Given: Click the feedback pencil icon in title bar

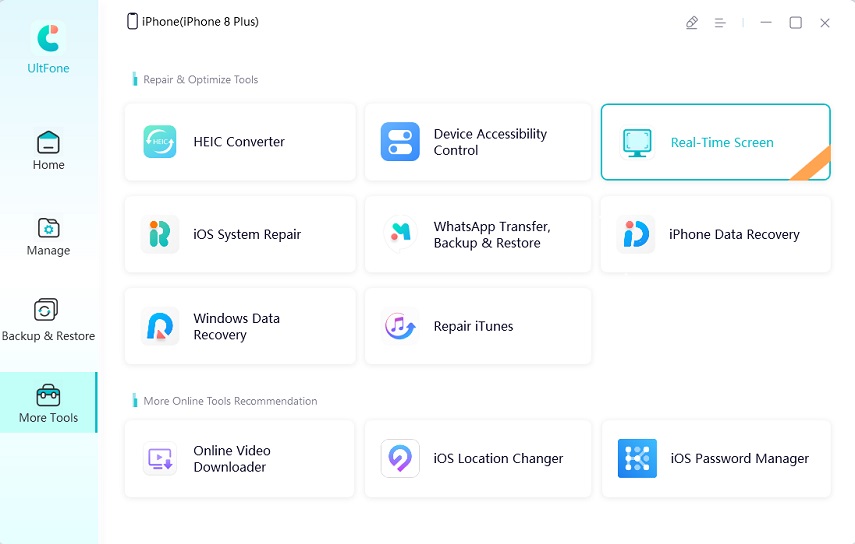Looking at the screenshot, I should (x=691, y=22).
